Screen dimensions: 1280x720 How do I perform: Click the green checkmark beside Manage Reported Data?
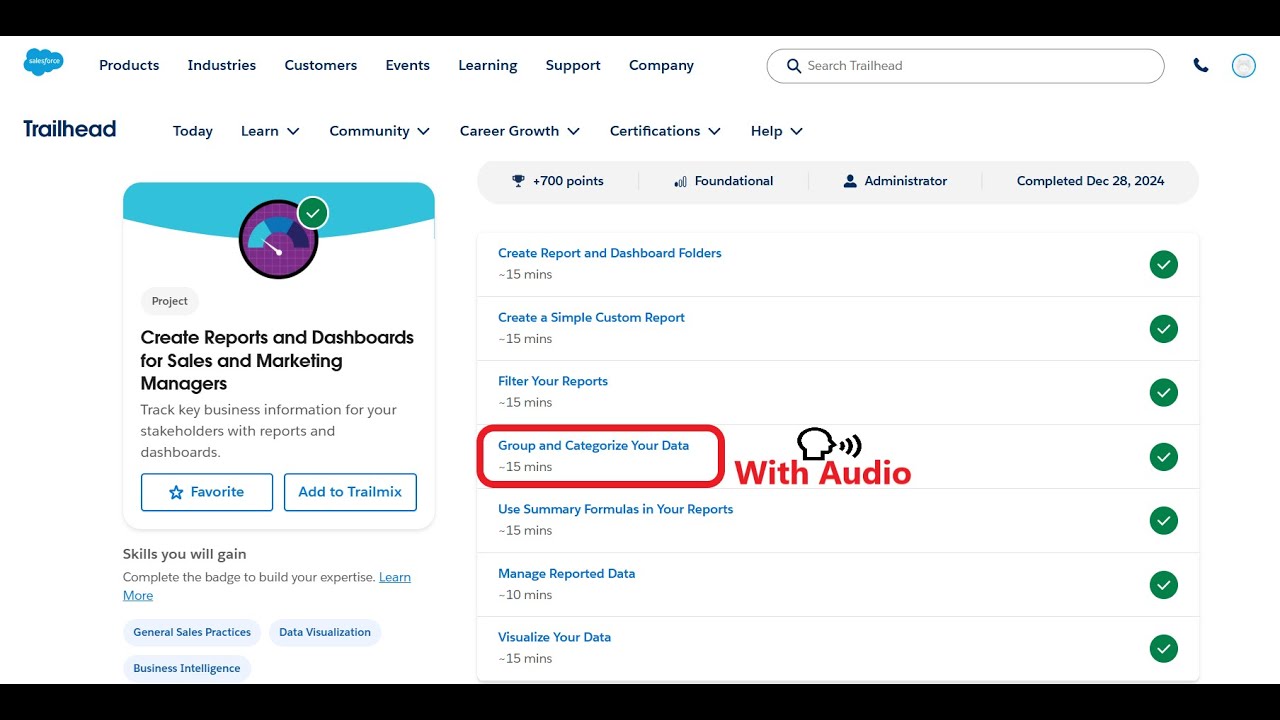[x=1164, y=585]
